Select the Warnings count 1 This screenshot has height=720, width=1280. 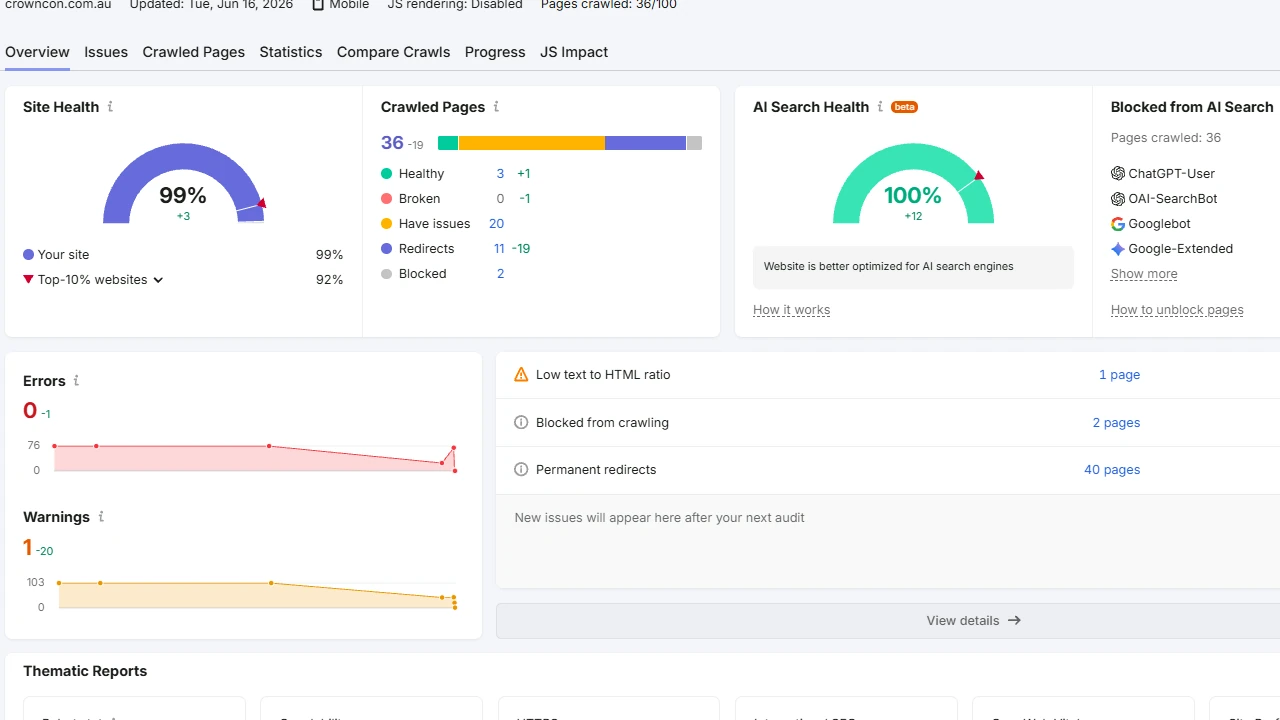[x=28, y=547]
